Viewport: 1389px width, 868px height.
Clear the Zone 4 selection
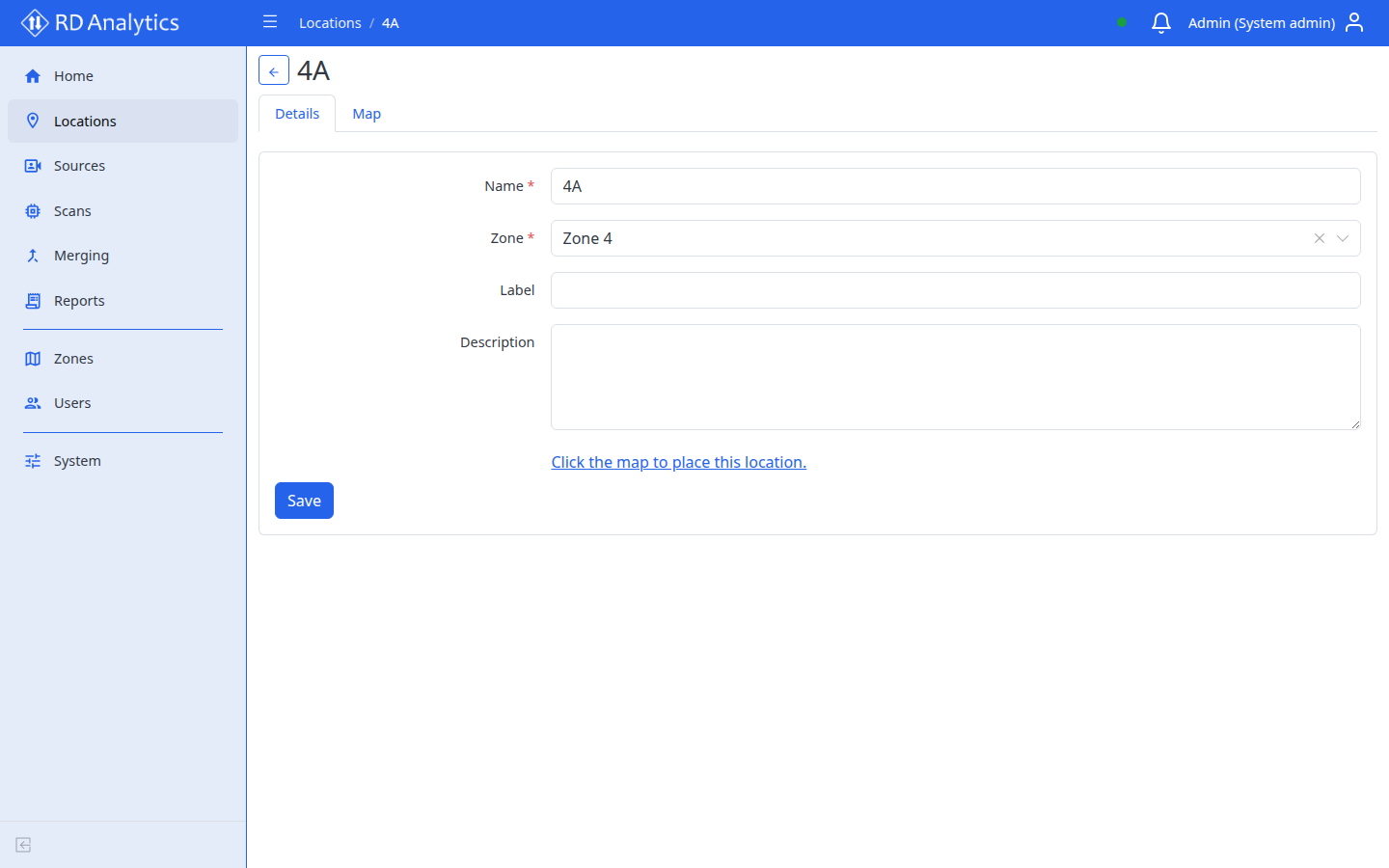point(1319,238)
